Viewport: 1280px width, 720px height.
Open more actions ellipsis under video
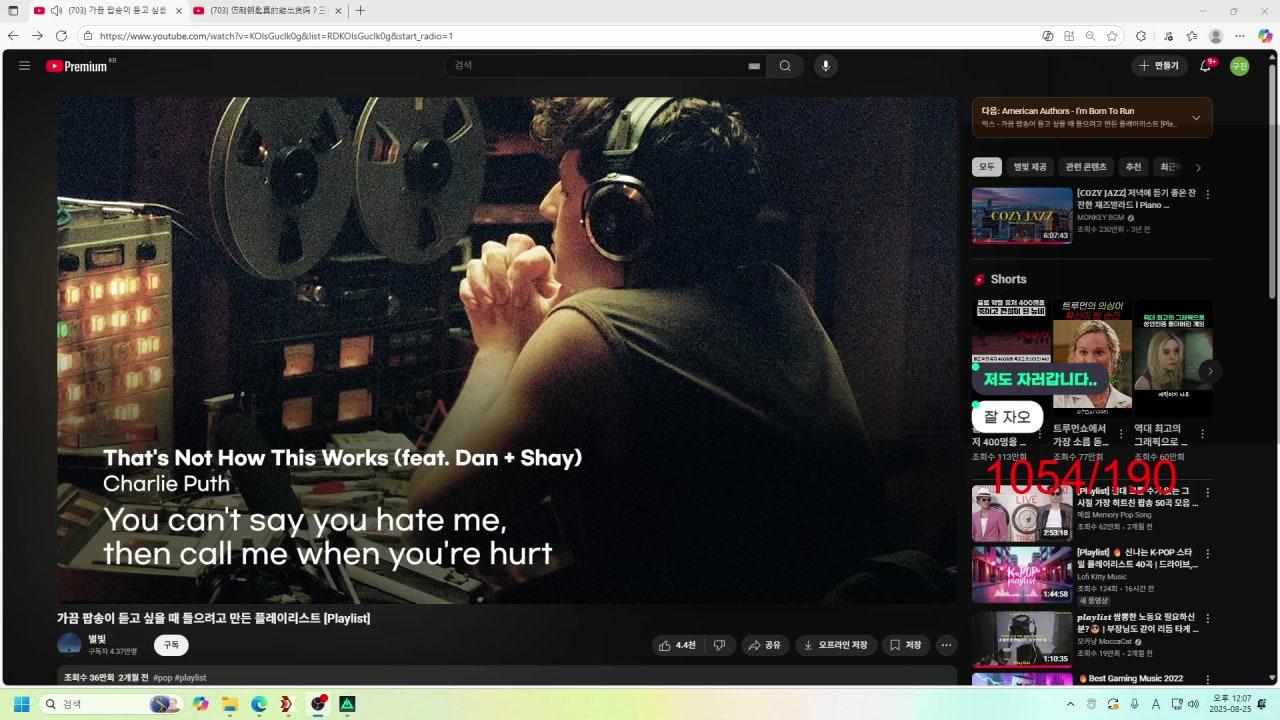coord(946,645)
